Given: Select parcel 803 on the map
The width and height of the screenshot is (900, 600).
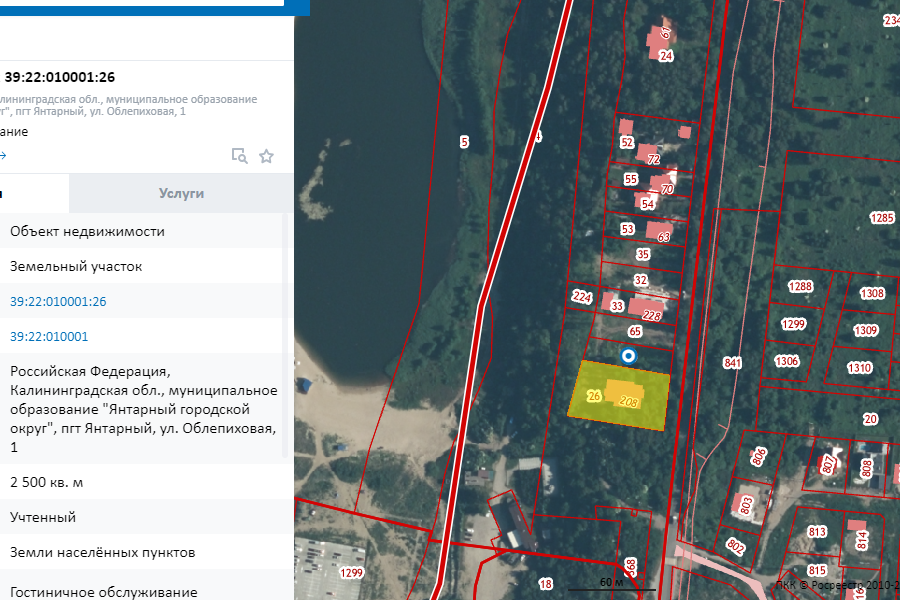Looking at the screenshot, I should (744, 504).
